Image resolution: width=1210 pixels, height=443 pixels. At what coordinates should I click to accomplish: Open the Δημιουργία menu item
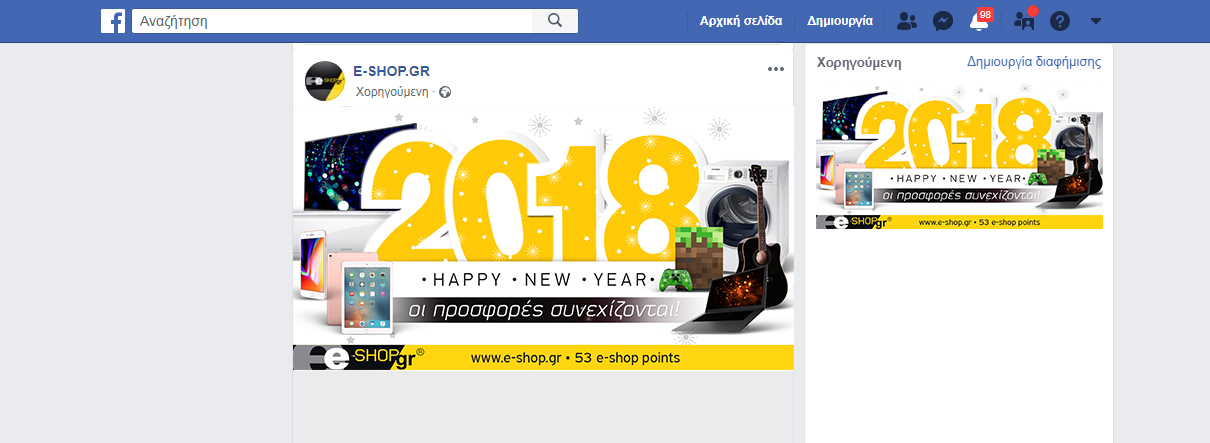click(x=839, y=20)
